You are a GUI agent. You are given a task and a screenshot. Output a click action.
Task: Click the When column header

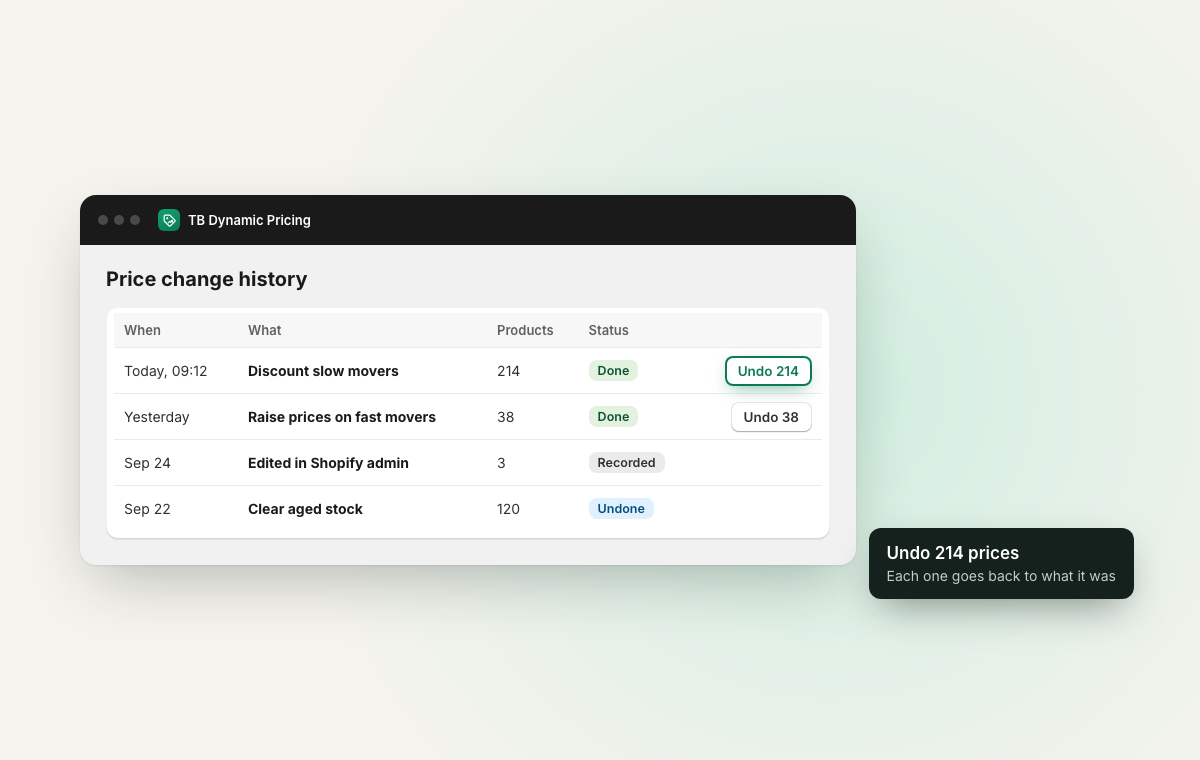[142, 330]
